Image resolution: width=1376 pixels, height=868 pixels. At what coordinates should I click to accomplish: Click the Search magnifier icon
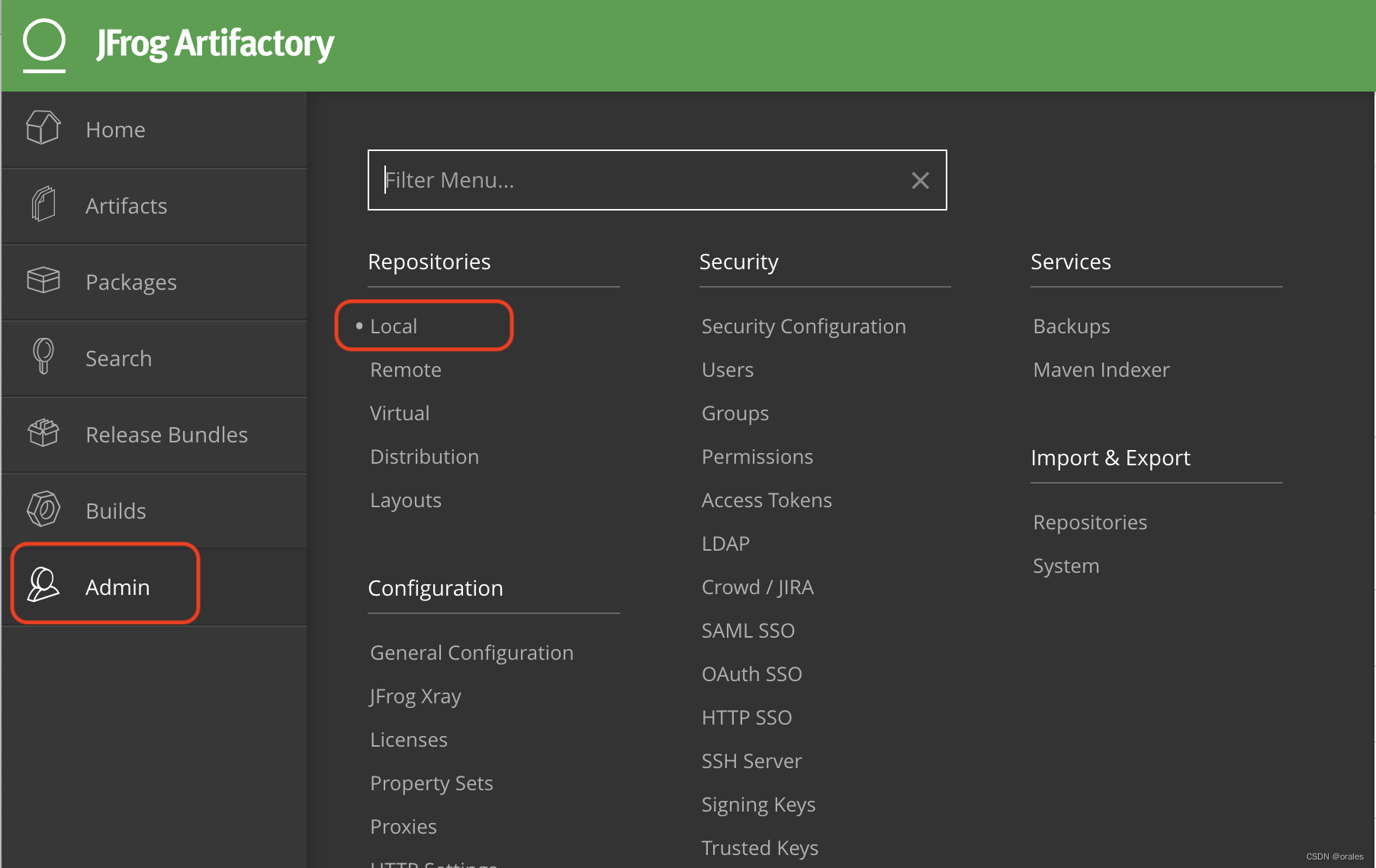pos(43,356)
